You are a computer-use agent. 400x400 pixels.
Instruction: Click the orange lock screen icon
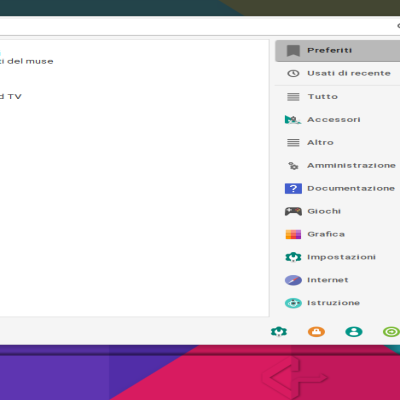coord(316,332)
